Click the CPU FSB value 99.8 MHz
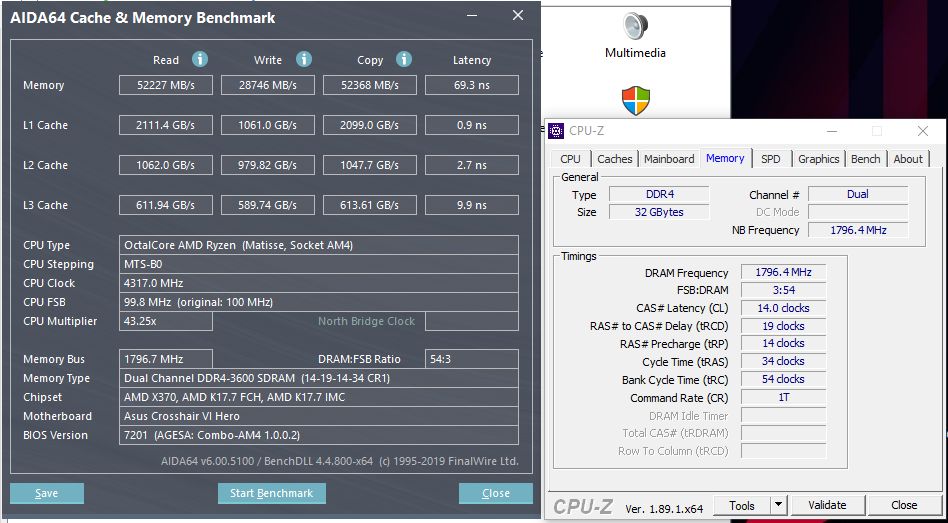 coord(319,302)
